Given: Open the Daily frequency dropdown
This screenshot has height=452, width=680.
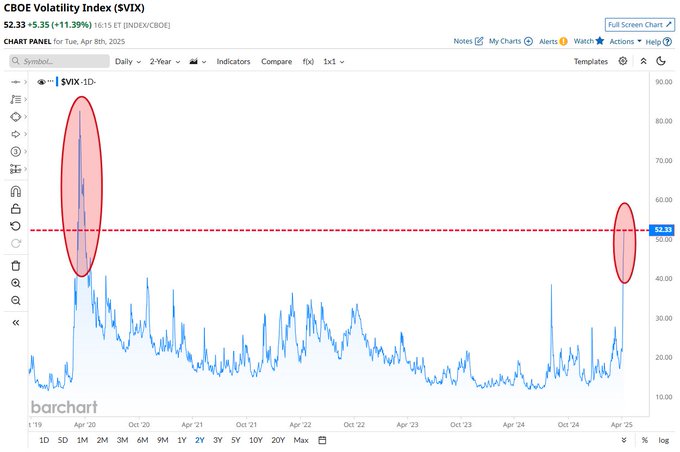Looking at the screenshot, I should pos(127,61).
